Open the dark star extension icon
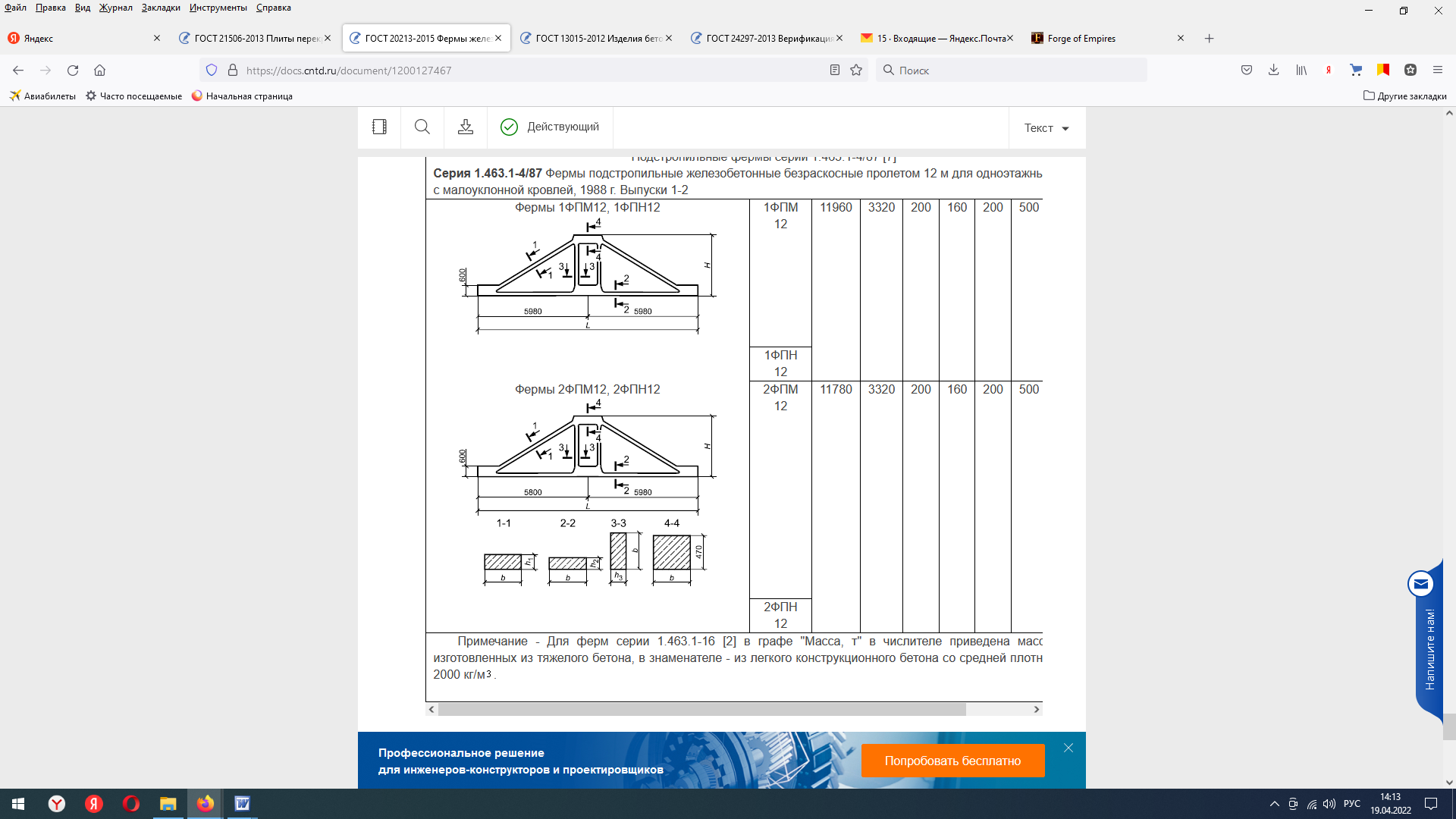Image resolution: width=1456 pixels, height=819 pixels. tap(1410, 71)
